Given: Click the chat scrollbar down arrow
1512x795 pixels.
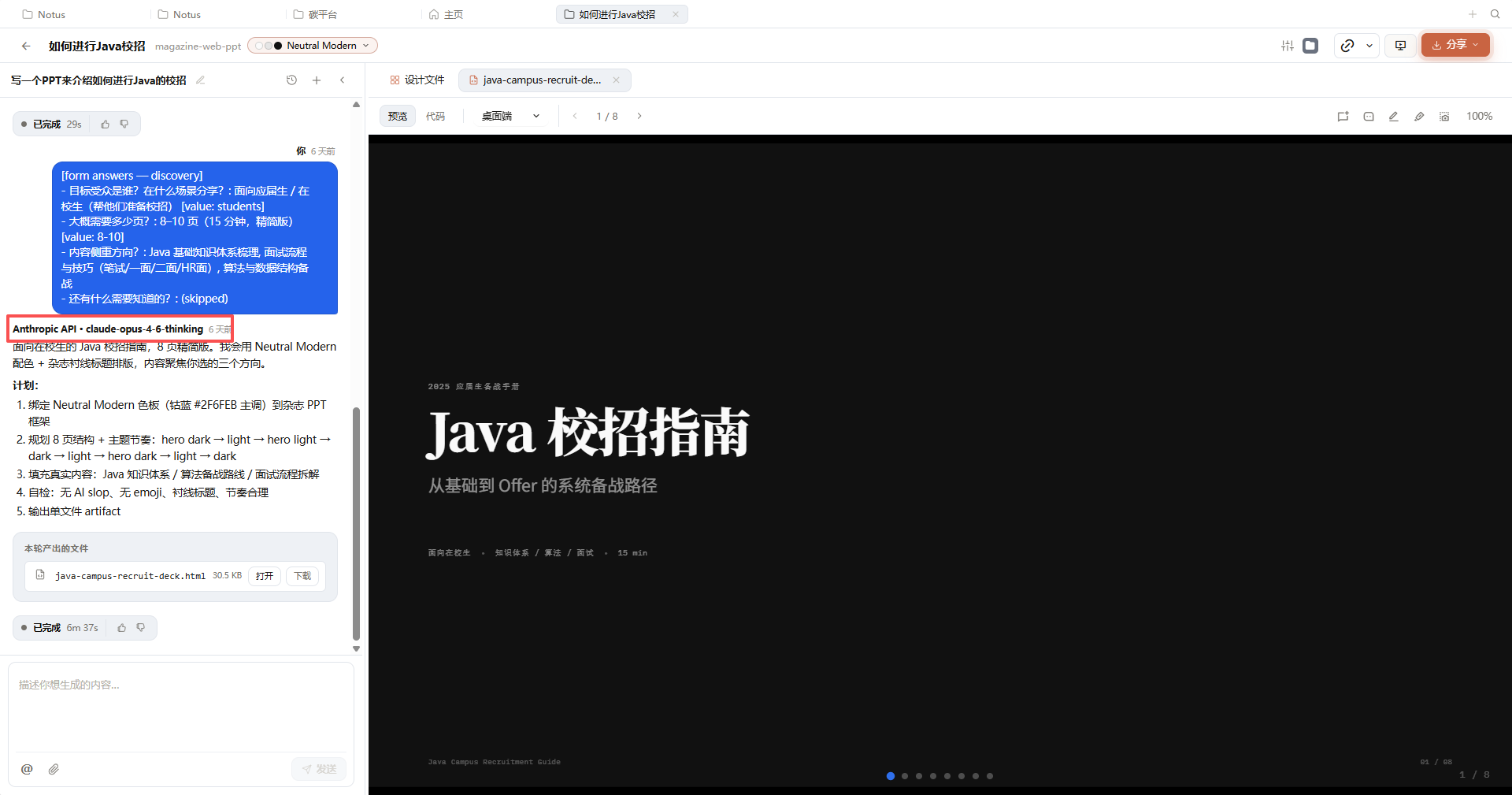Looking at the screenshot, I should point(356,649).
